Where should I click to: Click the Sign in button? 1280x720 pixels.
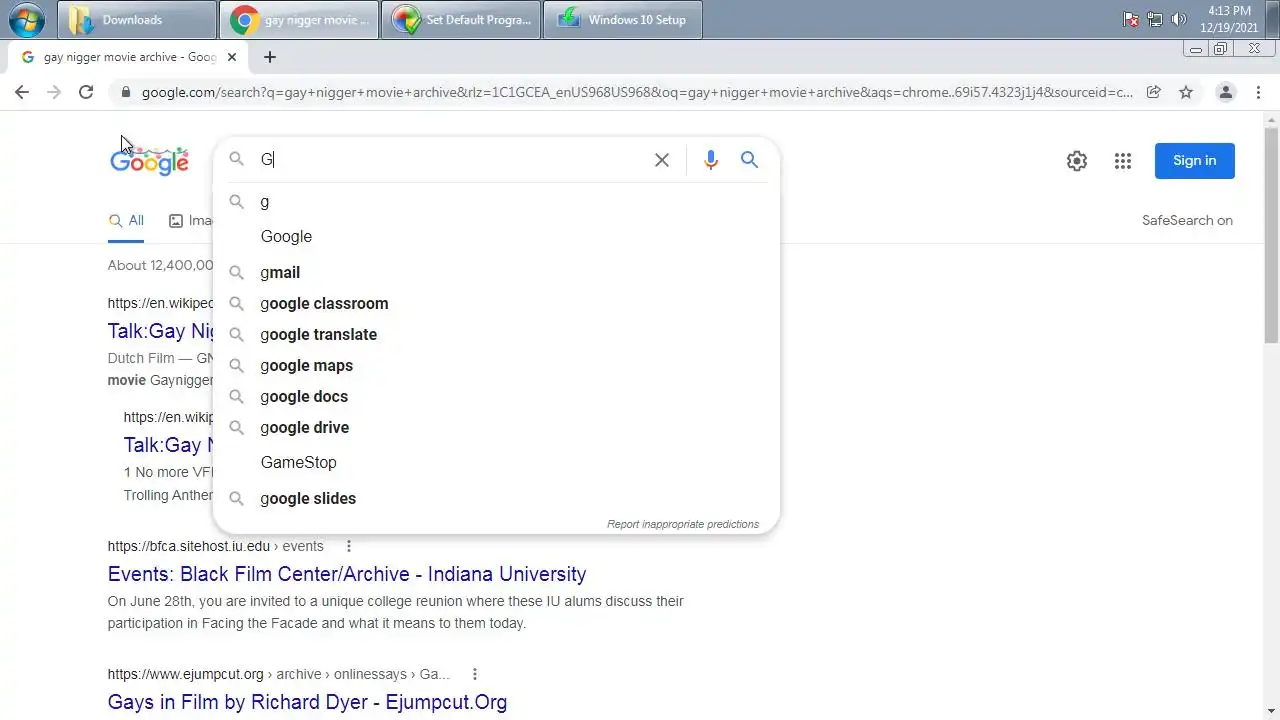(1194, 161)
